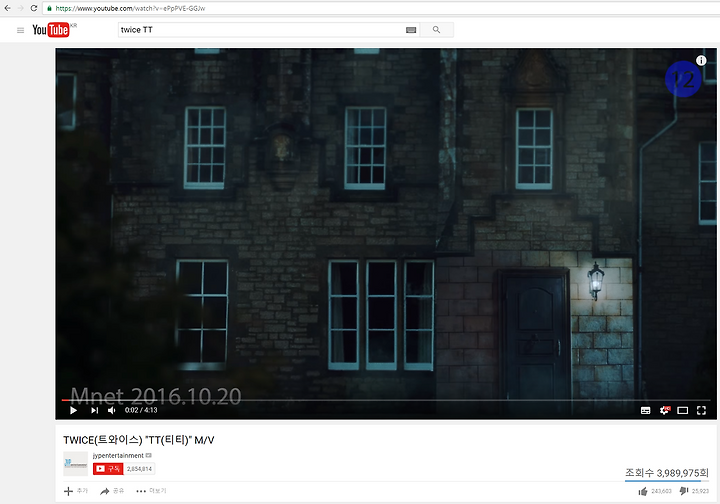
Task: Reload the page with the refresh icon
Action: click(x=34, y=8)
